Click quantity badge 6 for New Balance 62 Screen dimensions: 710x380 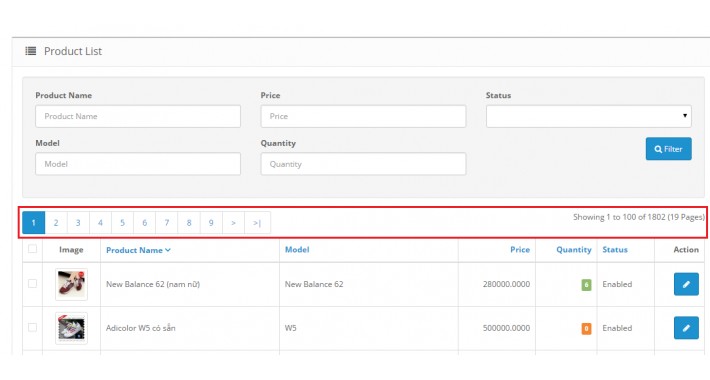586,284
